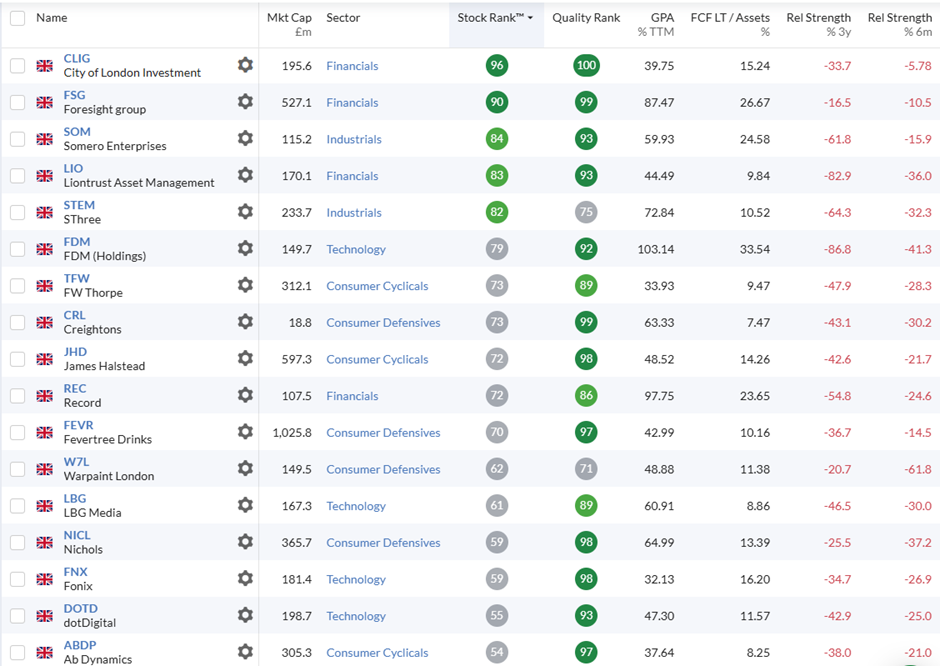940x666 pixels.
Task: Sort by Rel Strength % 3y column
Action: (x=818, y=25)
